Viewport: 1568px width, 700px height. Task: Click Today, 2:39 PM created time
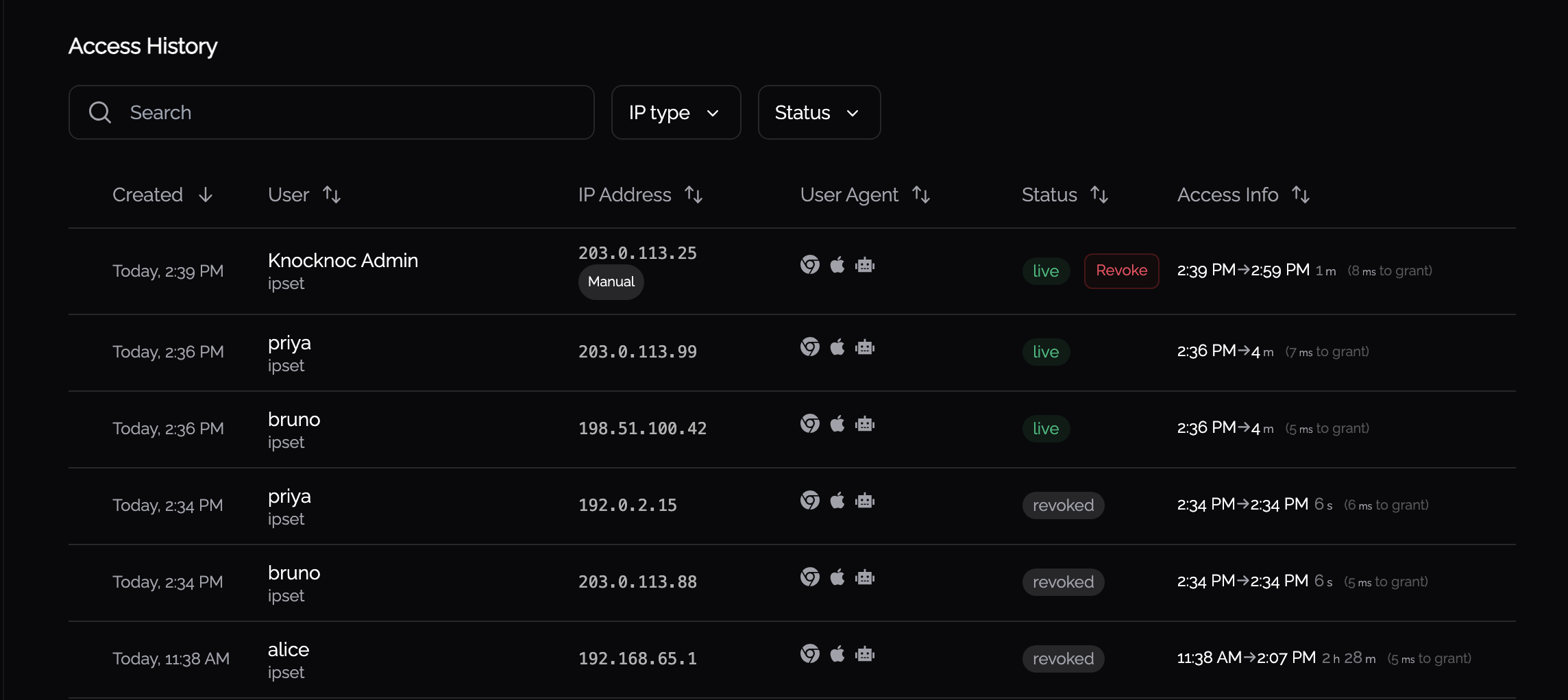(168, 271)
